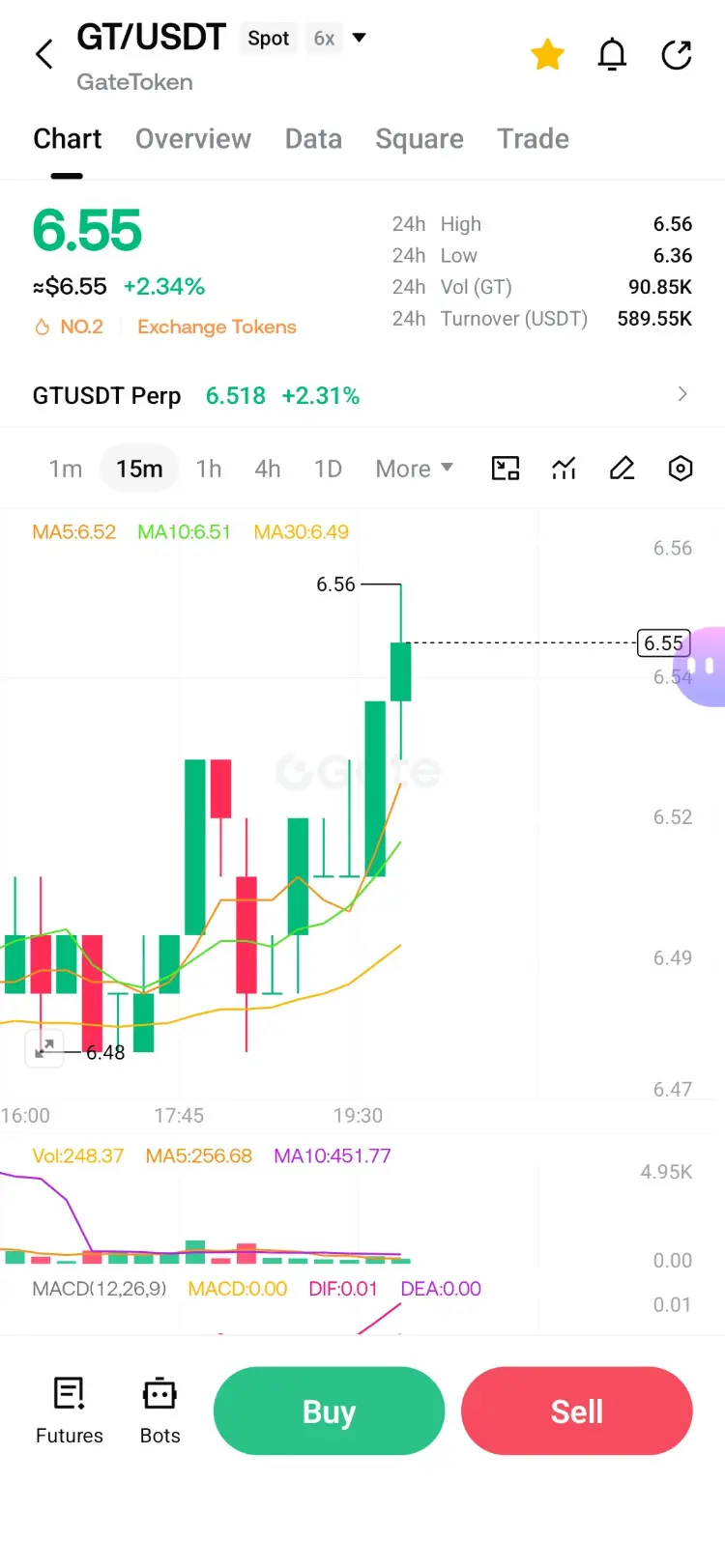Tap the 24h Turnover value 589.55K
This screenshot has height=1568, width=725.
point(654,319)
